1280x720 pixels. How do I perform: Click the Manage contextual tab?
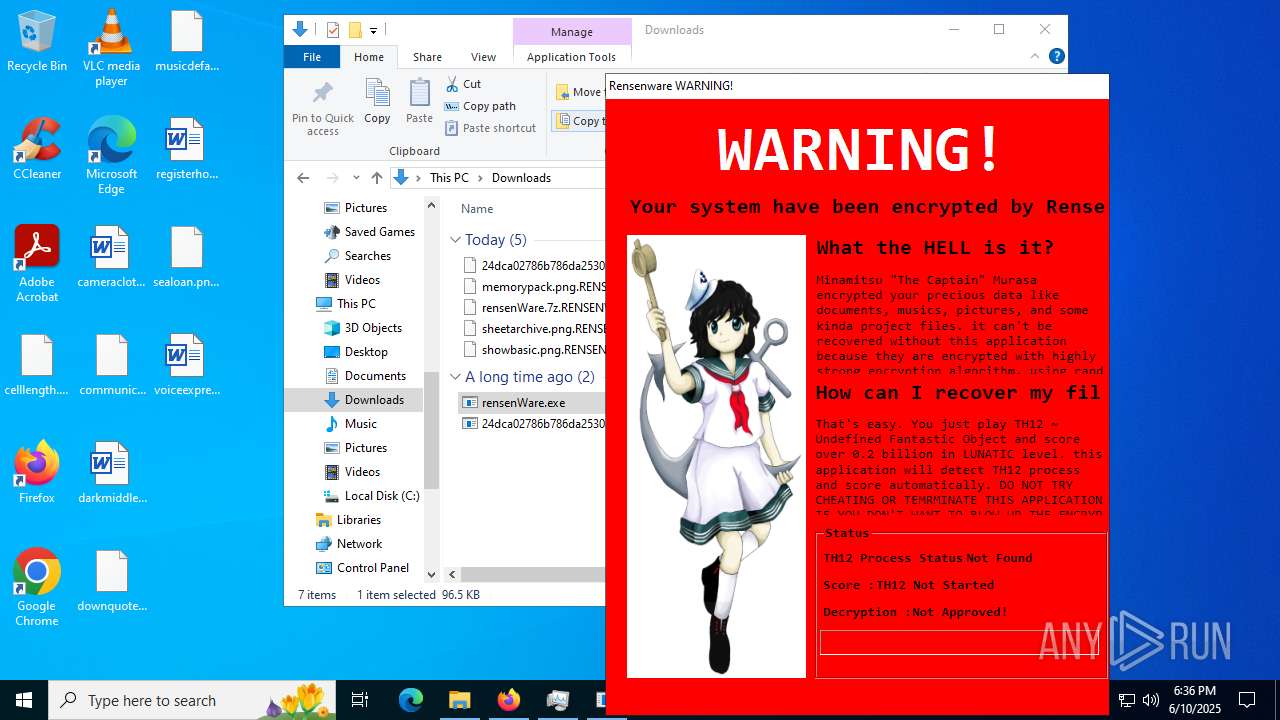tap(572, 32)
